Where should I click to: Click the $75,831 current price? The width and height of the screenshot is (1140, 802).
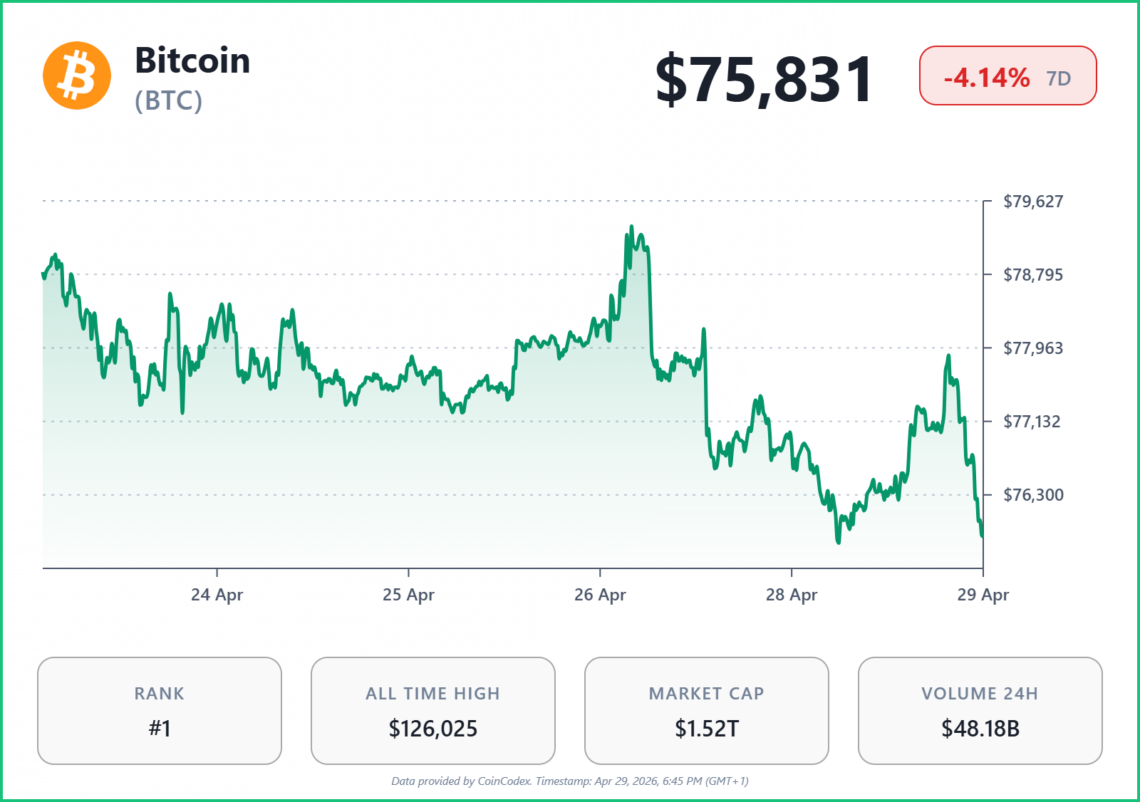coord(764,80)
